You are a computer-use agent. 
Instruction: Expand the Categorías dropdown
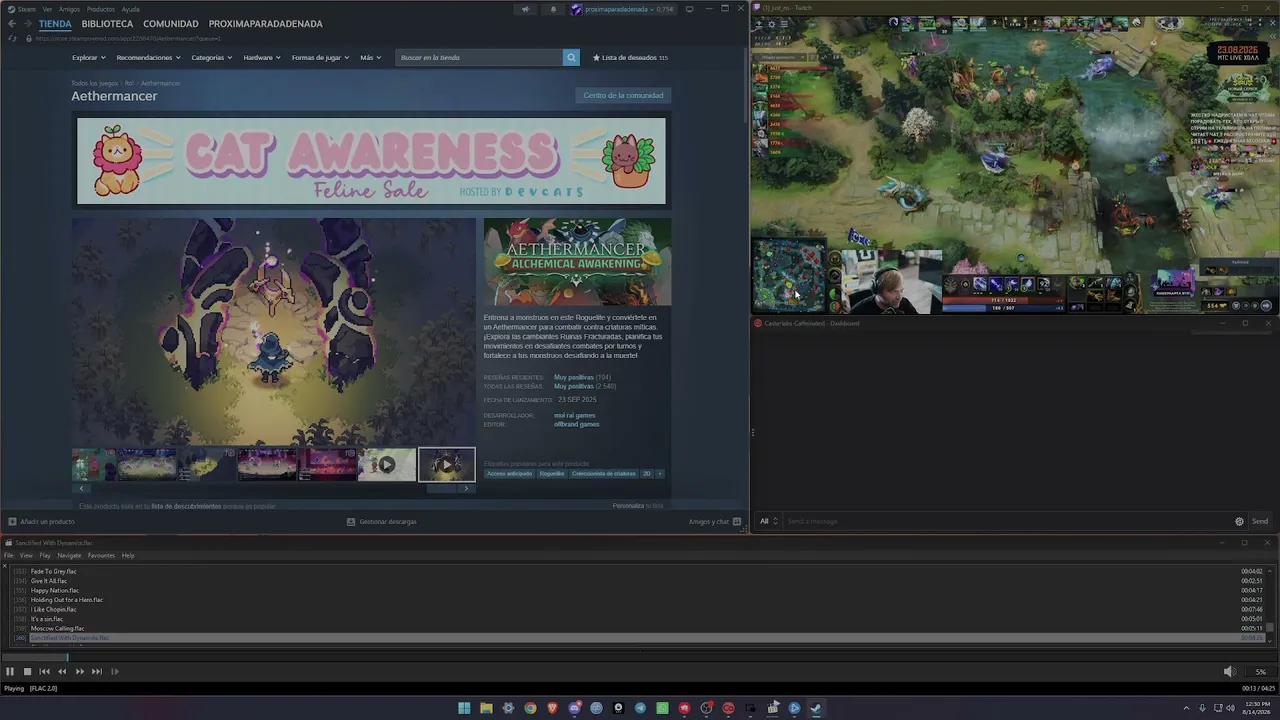click(x=212, y=57)
